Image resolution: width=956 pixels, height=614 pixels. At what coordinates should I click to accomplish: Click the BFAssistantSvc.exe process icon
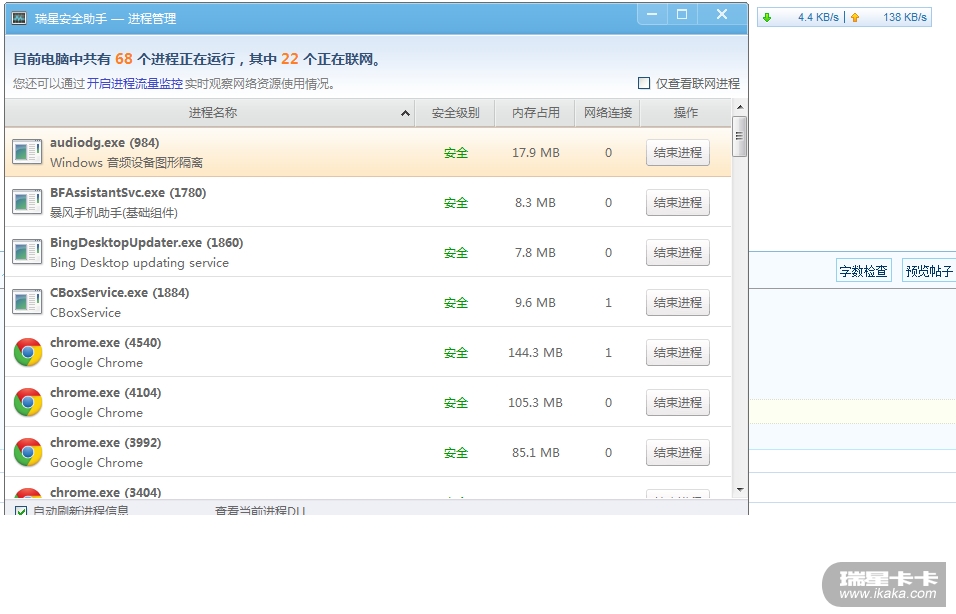pyautogui.click(x=27, y=202)
